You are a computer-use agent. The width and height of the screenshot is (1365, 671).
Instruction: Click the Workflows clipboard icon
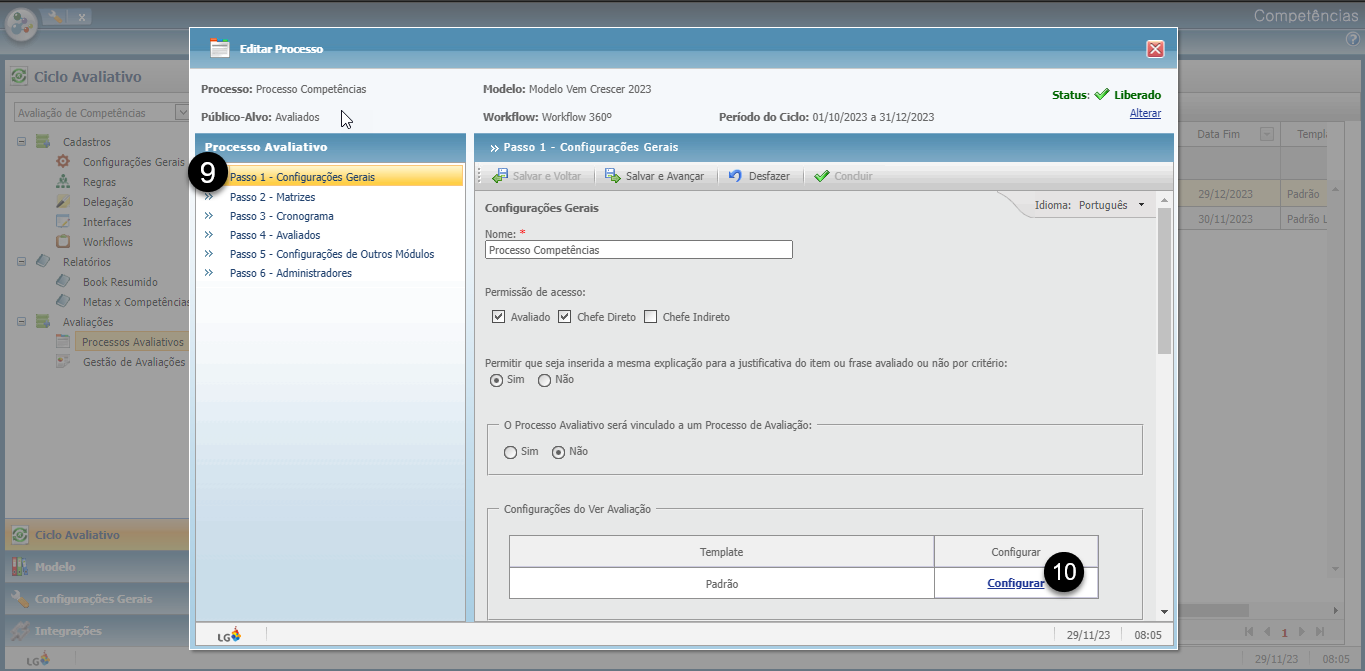tap(63, 242)
